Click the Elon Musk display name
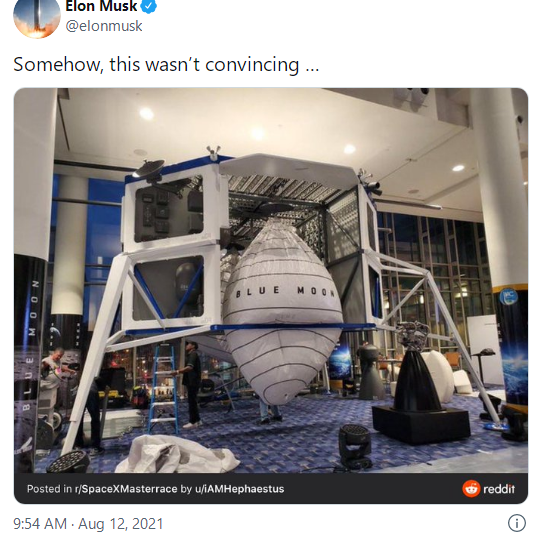The image size is (537, 543). point(101,6)
